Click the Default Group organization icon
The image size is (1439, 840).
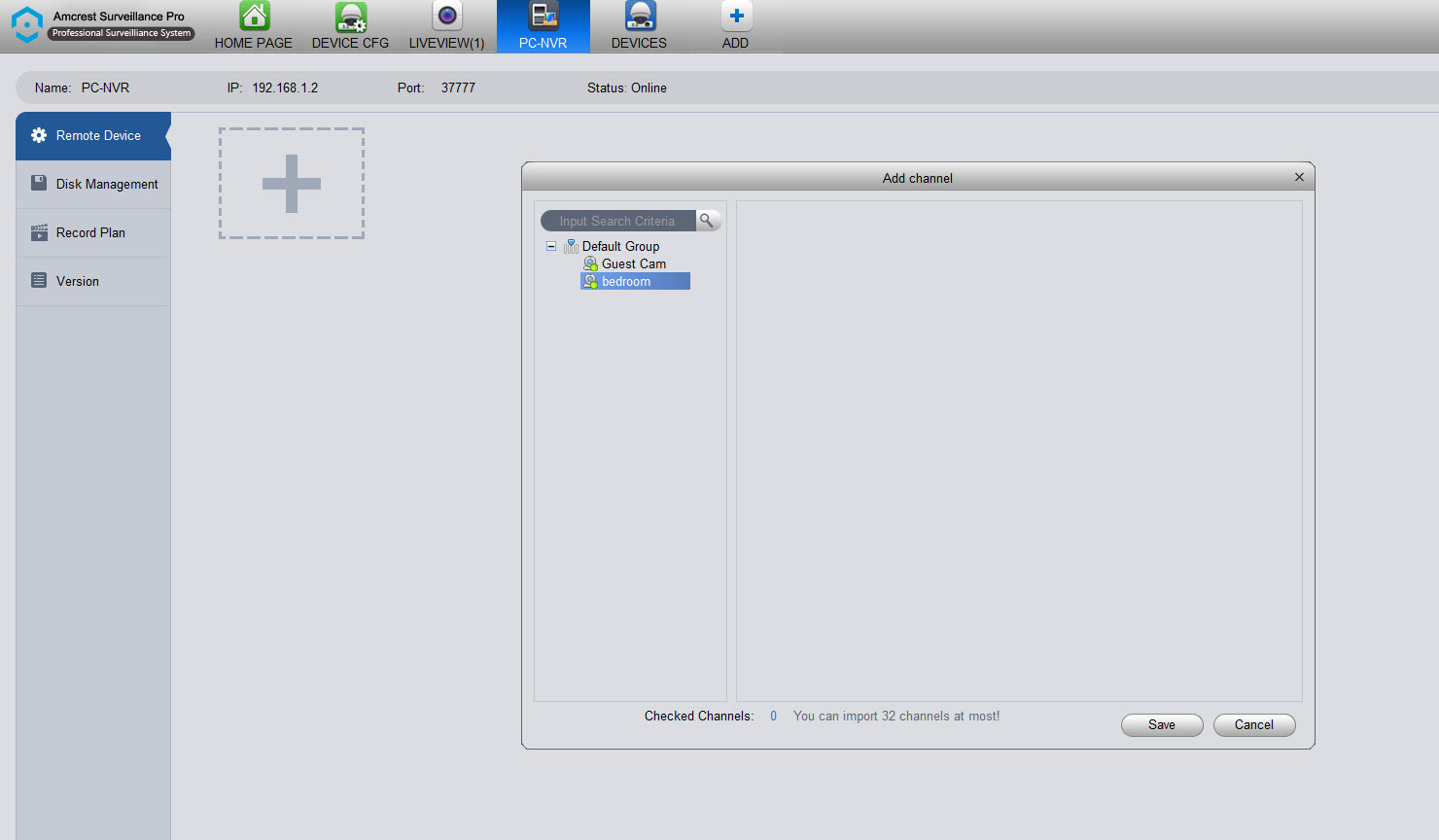coord(571,246)
